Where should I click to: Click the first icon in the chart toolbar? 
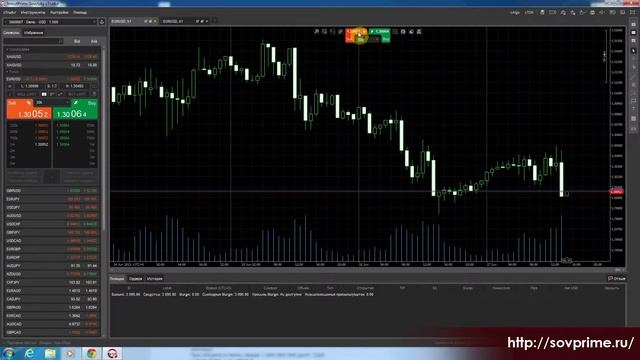coord(316,31)
